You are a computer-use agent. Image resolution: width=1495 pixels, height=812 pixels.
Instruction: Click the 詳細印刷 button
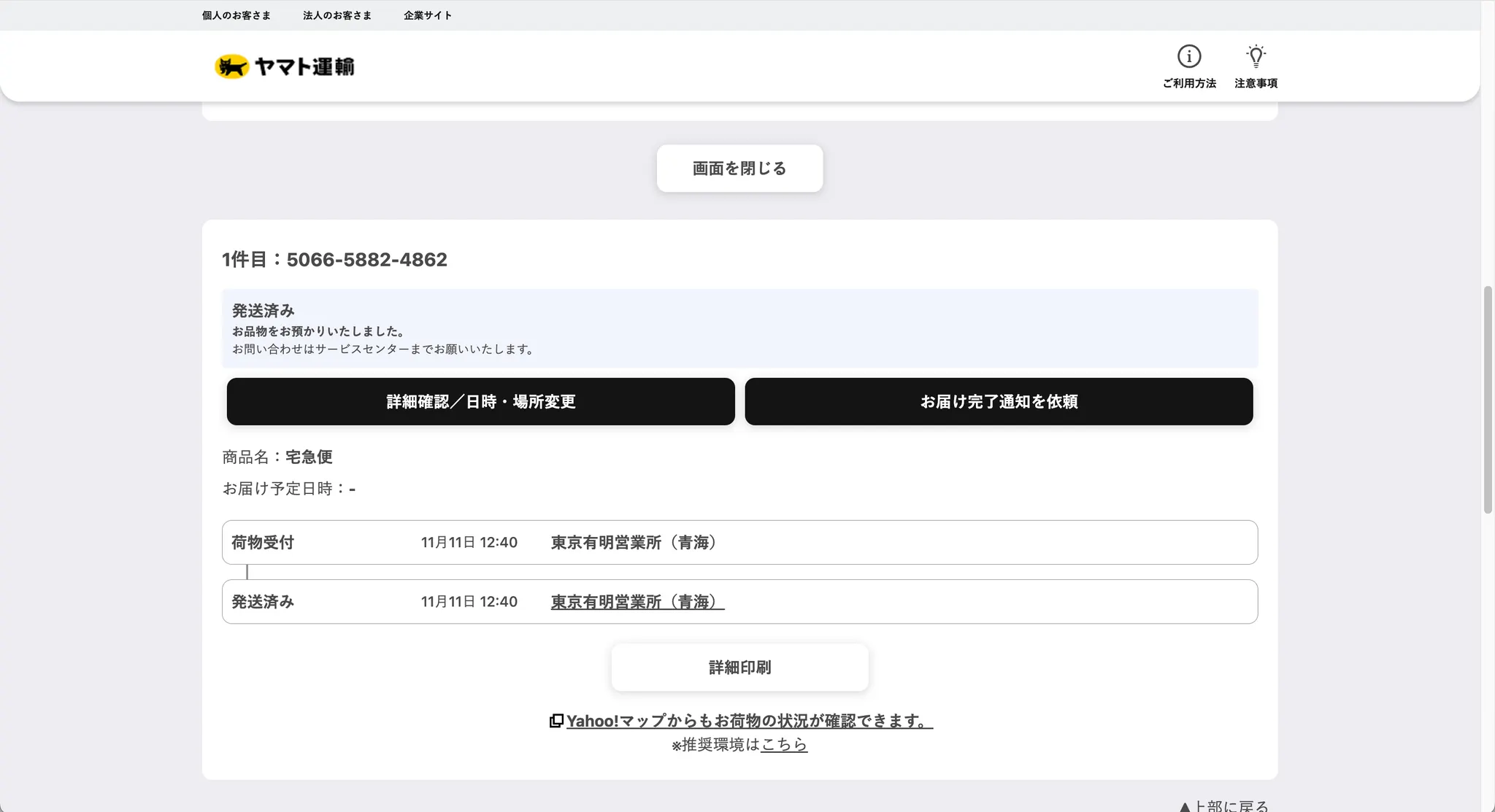pos(739,667)
